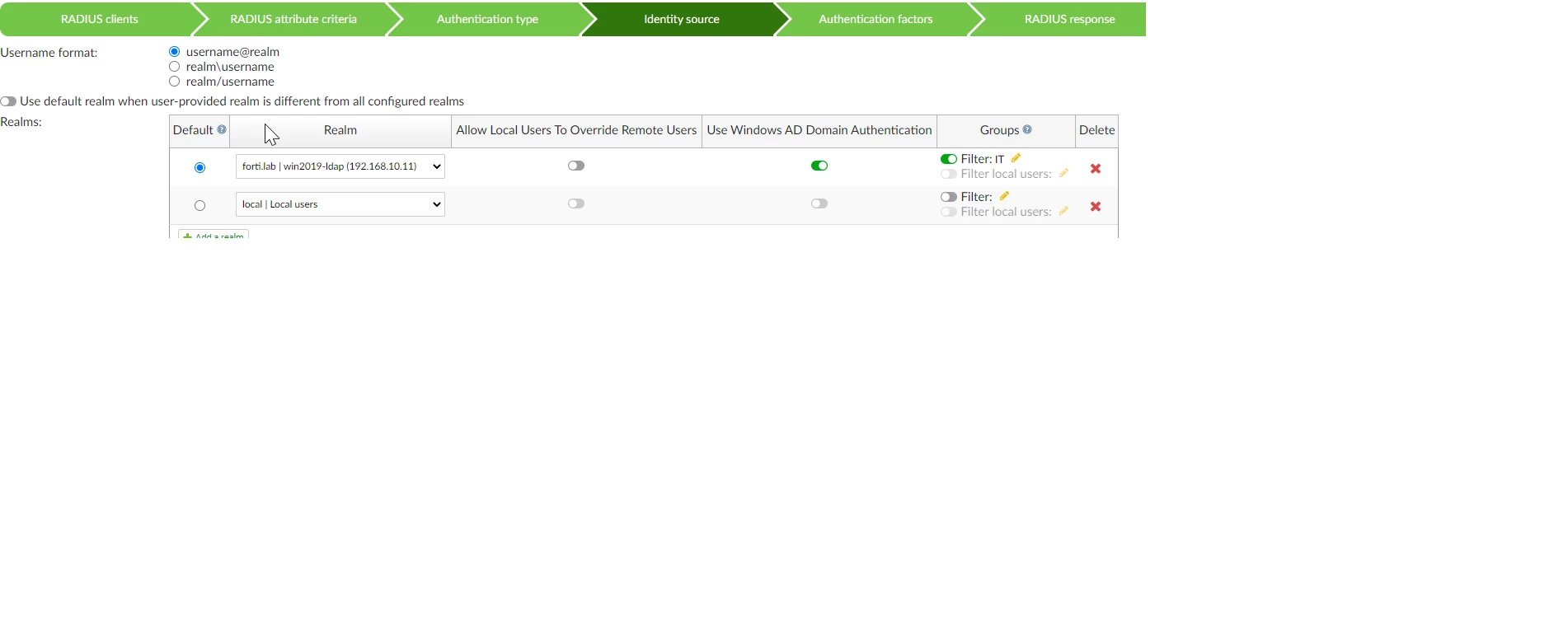Toggle Windows AD authentication for local realm
Screen dimensions: 1568x631
click(x=819, y=203)
